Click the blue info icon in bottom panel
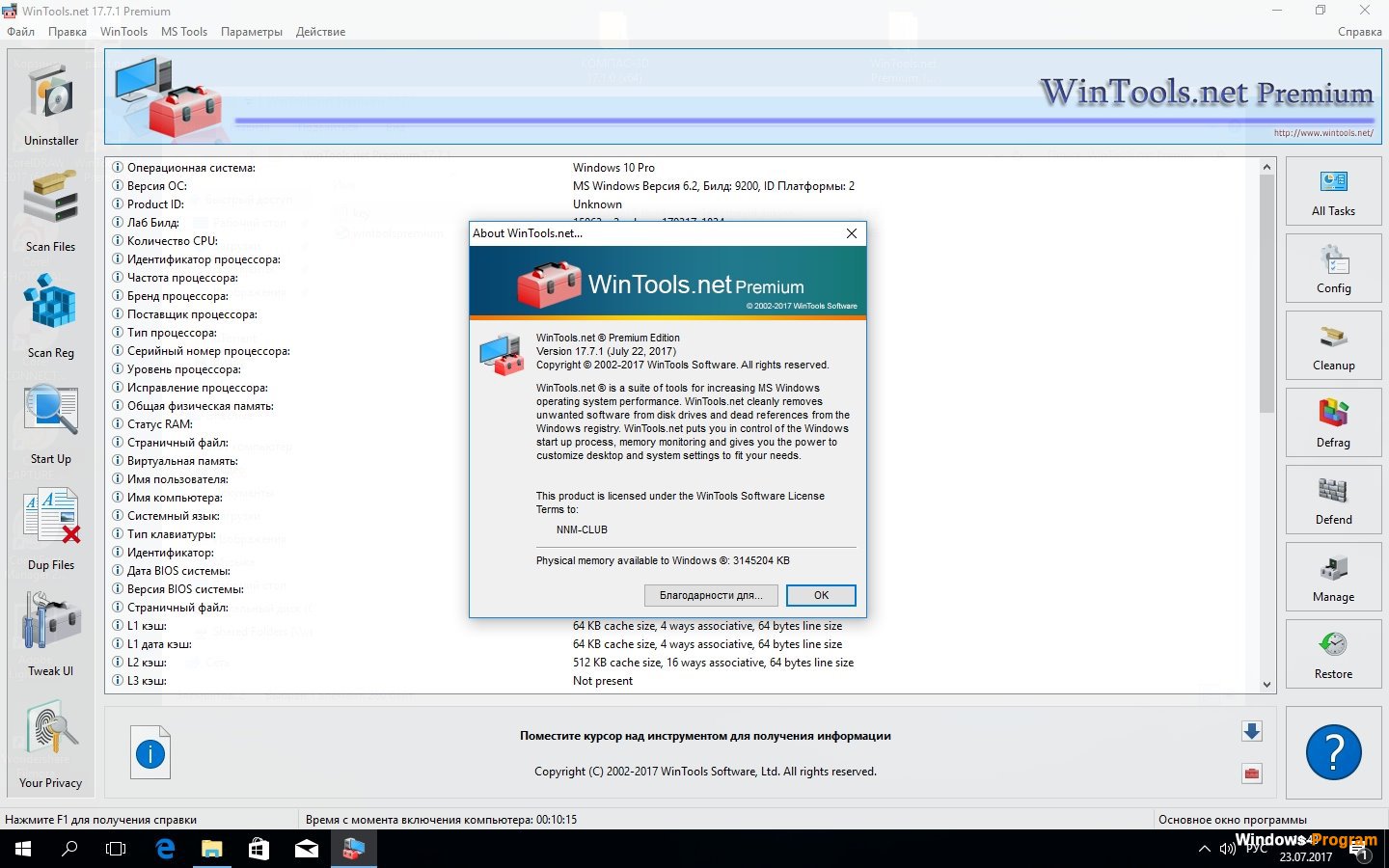1389x868 pixels. [150, 752]
